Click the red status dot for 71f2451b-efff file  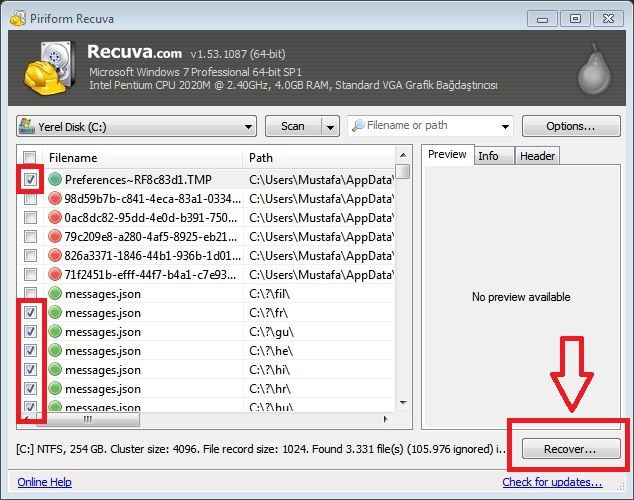pyautogui.click(x=55, y=274)
